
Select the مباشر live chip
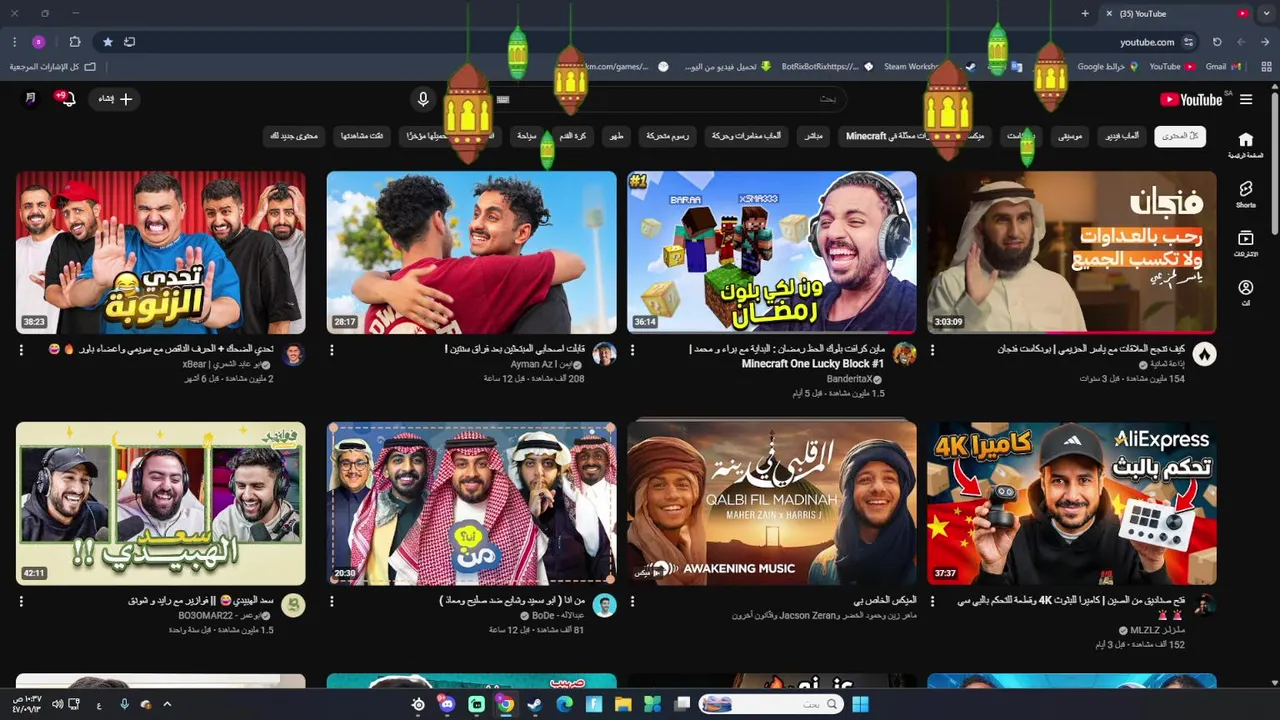(814, 136)
